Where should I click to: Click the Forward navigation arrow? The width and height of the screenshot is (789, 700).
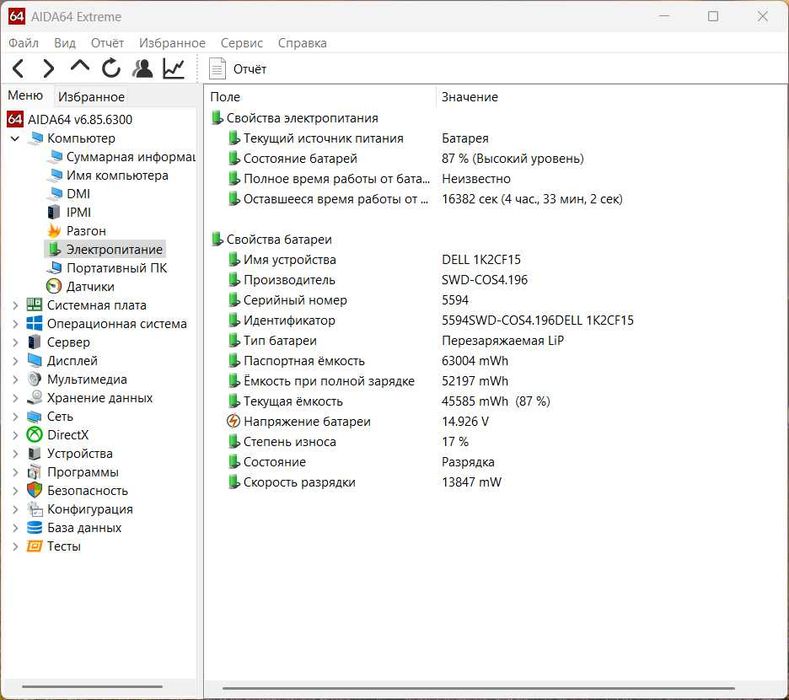[49, 68]
